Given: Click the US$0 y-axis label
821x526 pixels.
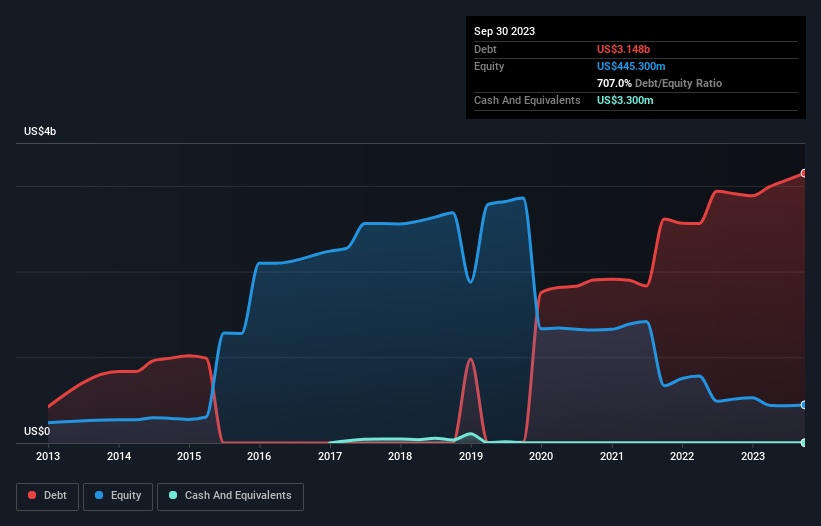Looking at the screenshot, I should 37,431.
